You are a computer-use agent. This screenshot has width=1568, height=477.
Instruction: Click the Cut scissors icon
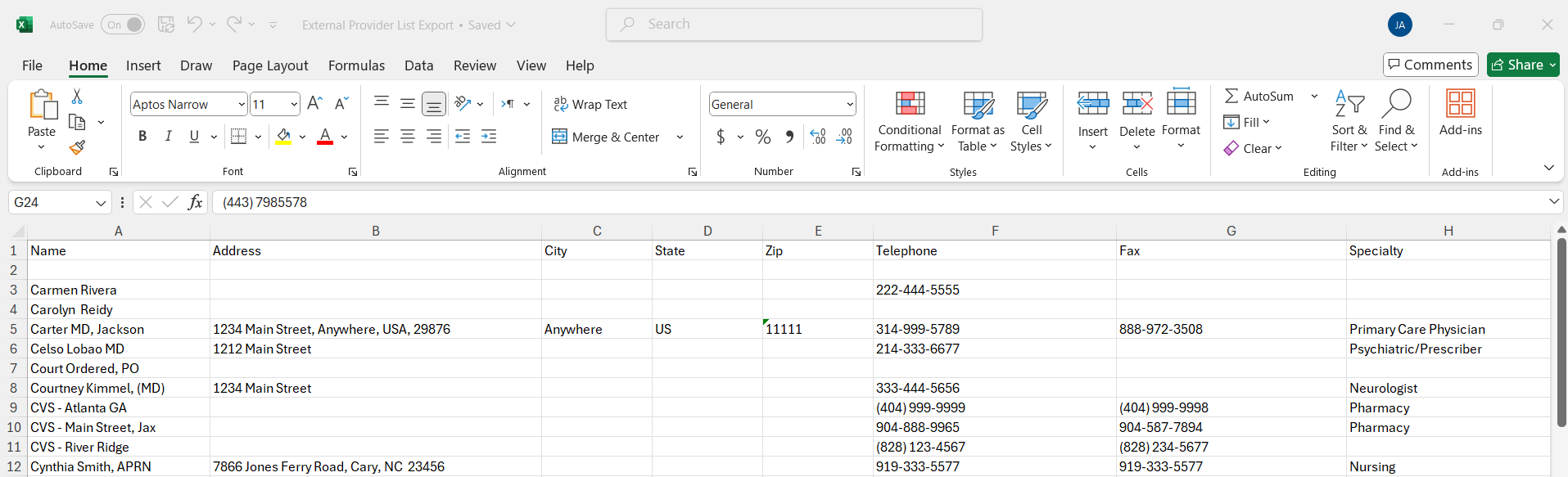(77, 97)
